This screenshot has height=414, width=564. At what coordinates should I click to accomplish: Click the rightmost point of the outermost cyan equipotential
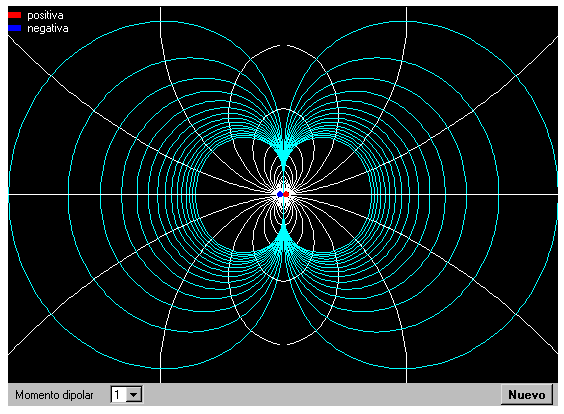(557, 194)
